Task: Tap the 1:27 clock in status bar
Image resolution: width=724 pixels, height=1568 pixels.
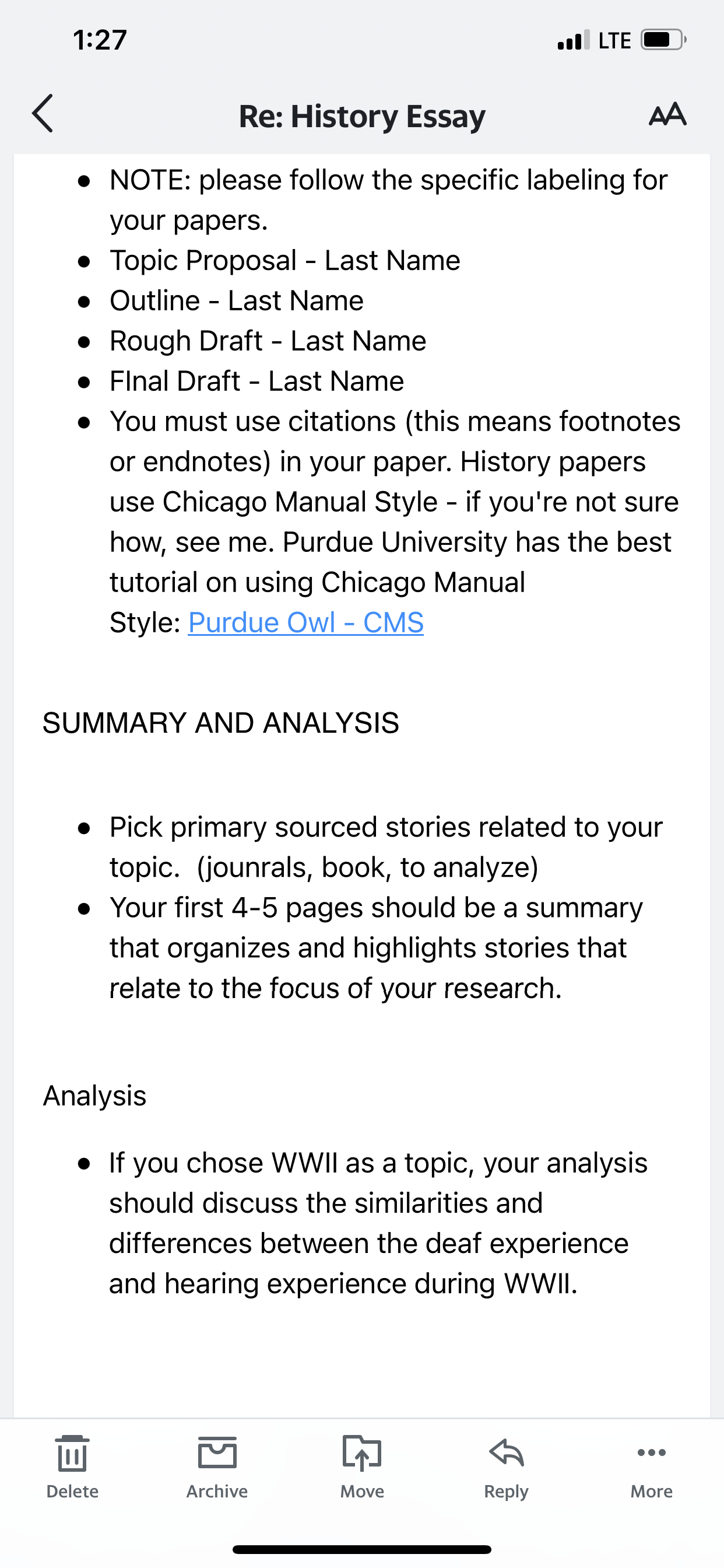Action: (100, 40)
